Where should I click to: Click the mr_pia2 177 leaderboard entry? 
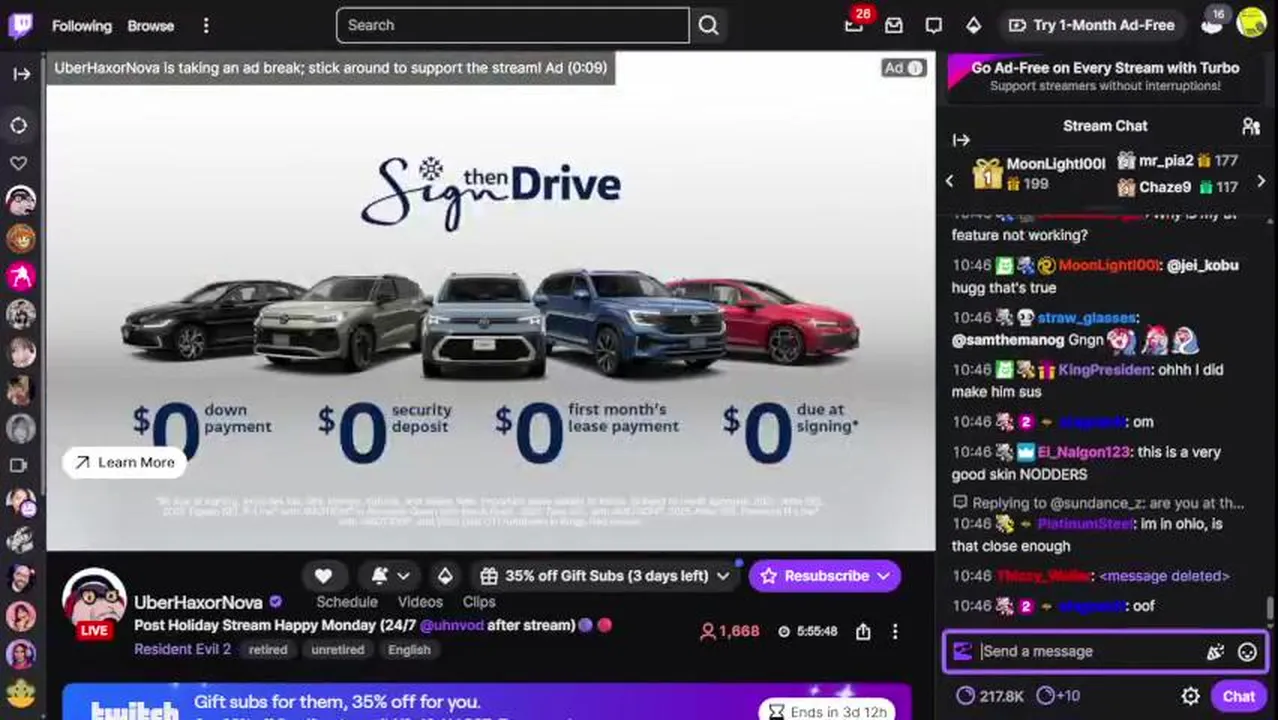click(1178, 160)
